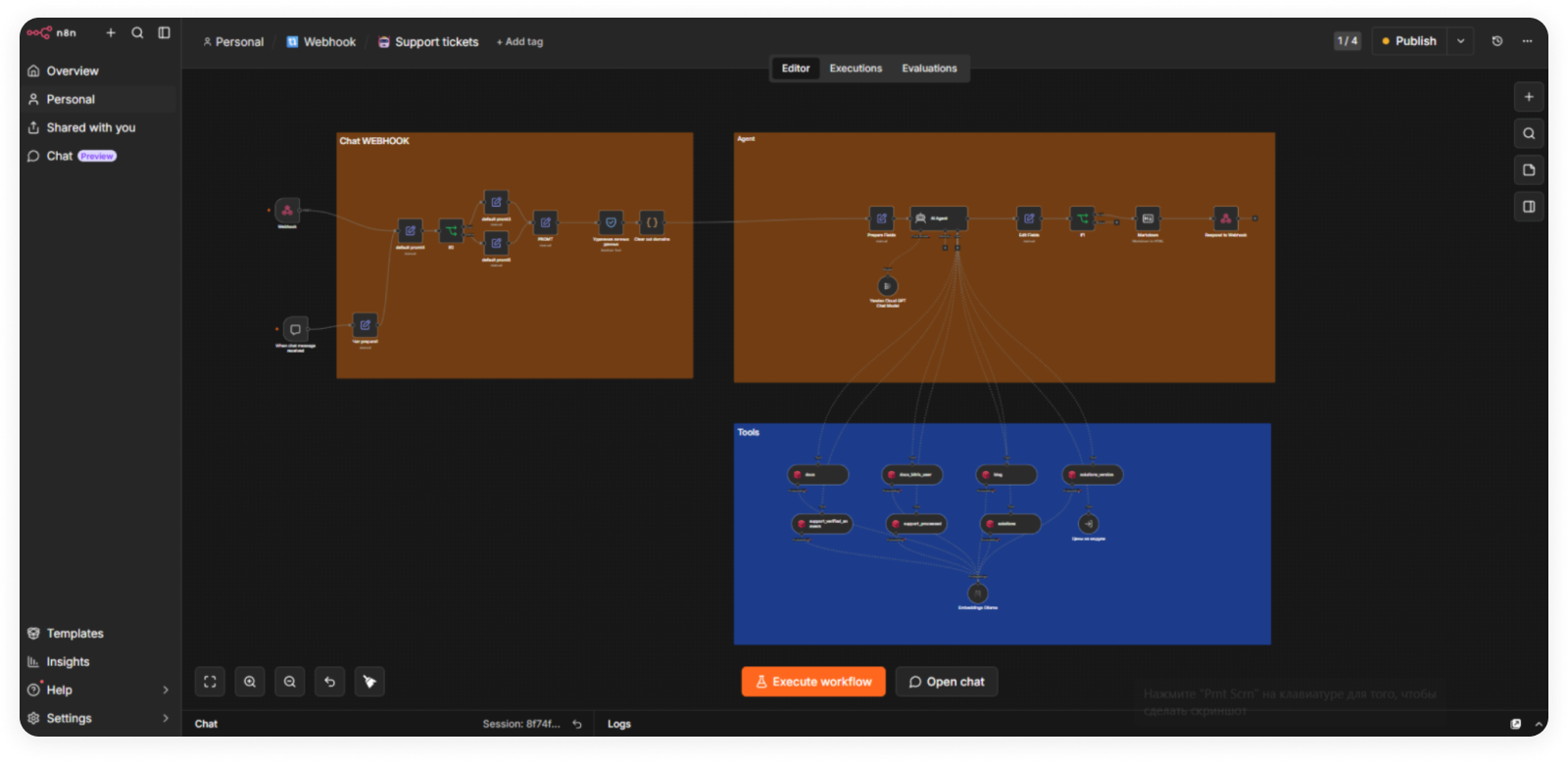Open Templates in sidebar

99,634
